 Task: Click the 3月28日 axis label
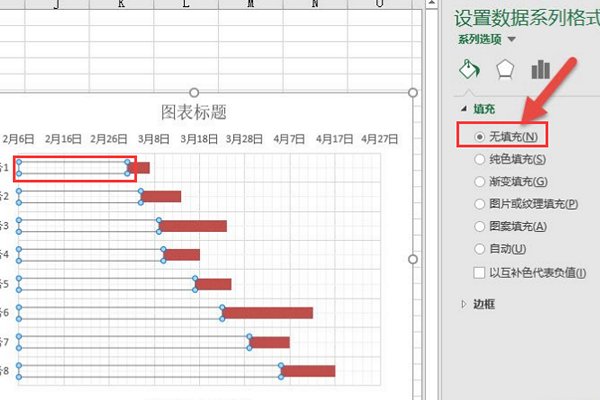[244, 139]
